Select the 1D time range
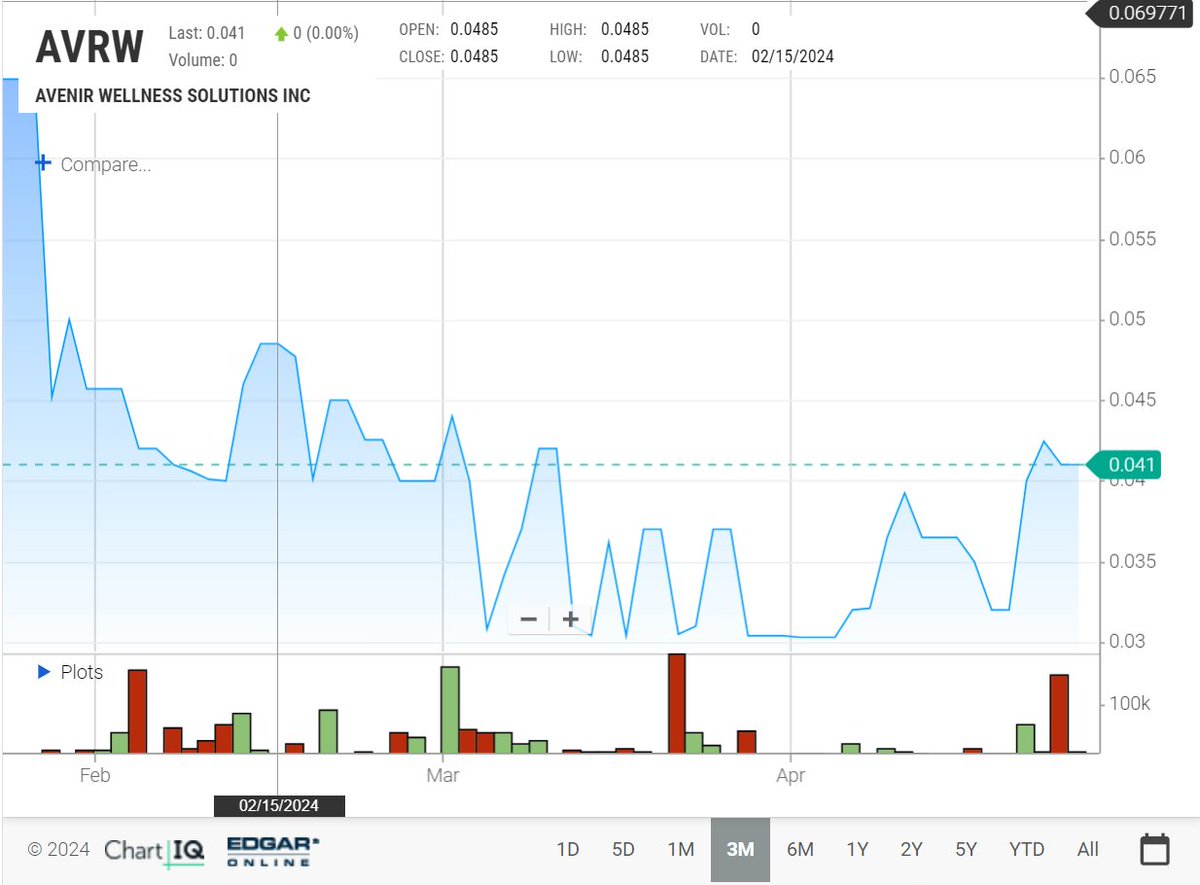 567,850
